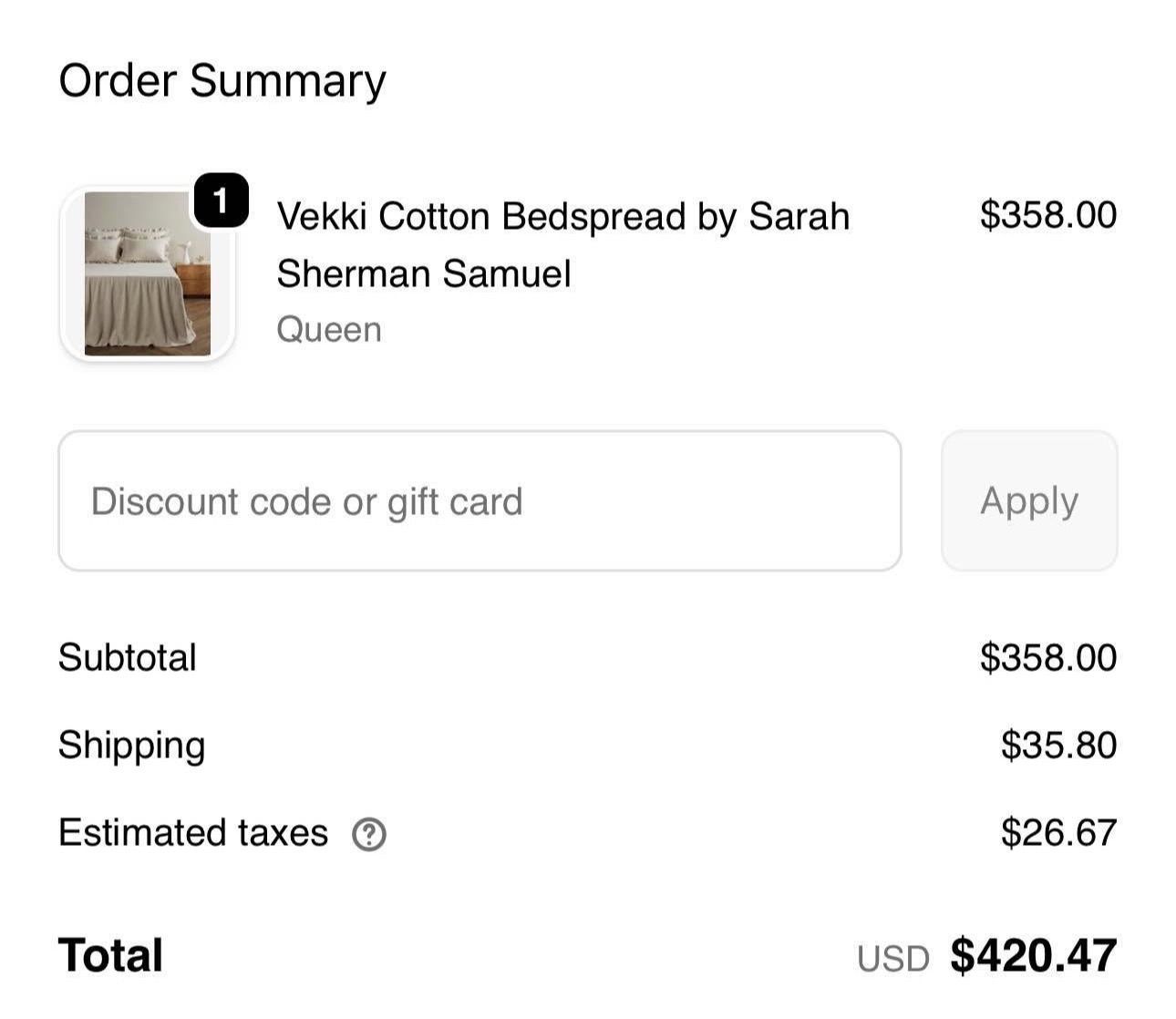Image resolution: width=1176 pixels, height=1019 pixels.
Task: Click the Sherman Samuel text on second line
Action: tap(423, 273)
